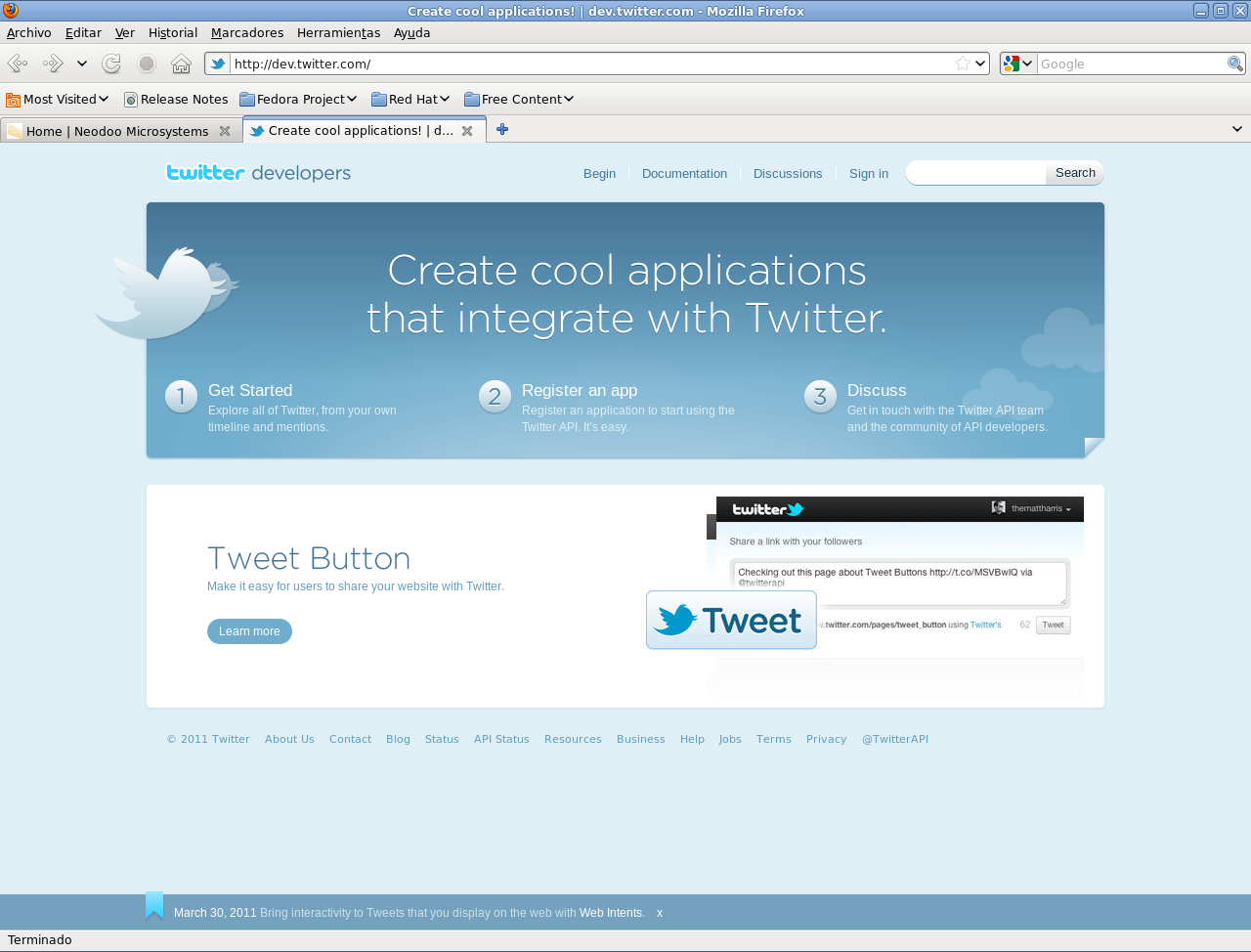
Task: Focus the Google search box
Action: [x=1132, y=64]
